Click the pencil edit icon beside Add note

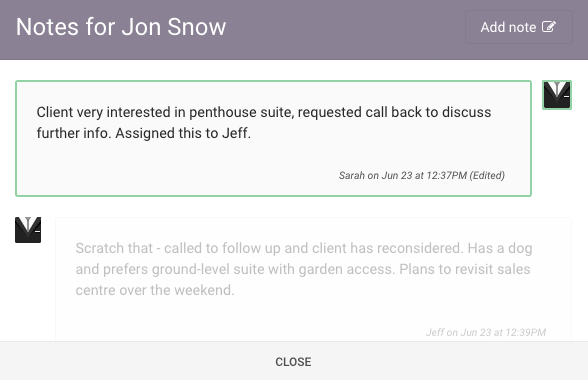(549, 27)
